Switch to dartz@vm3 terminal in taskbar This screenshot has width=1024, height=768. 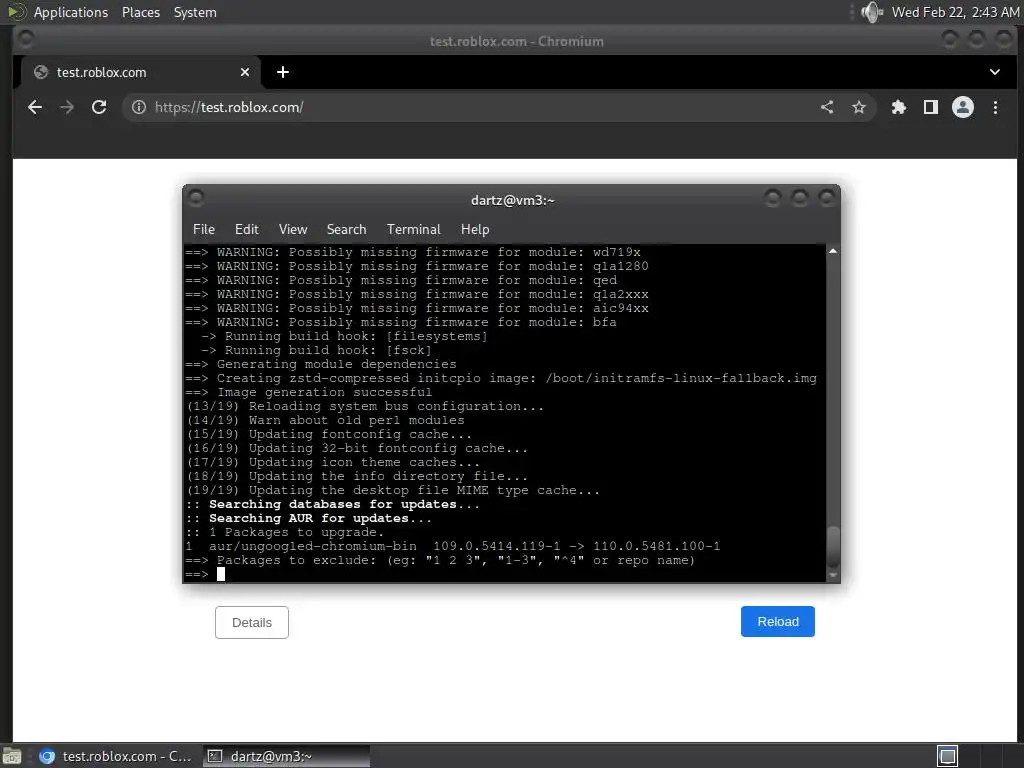point(286,756)
